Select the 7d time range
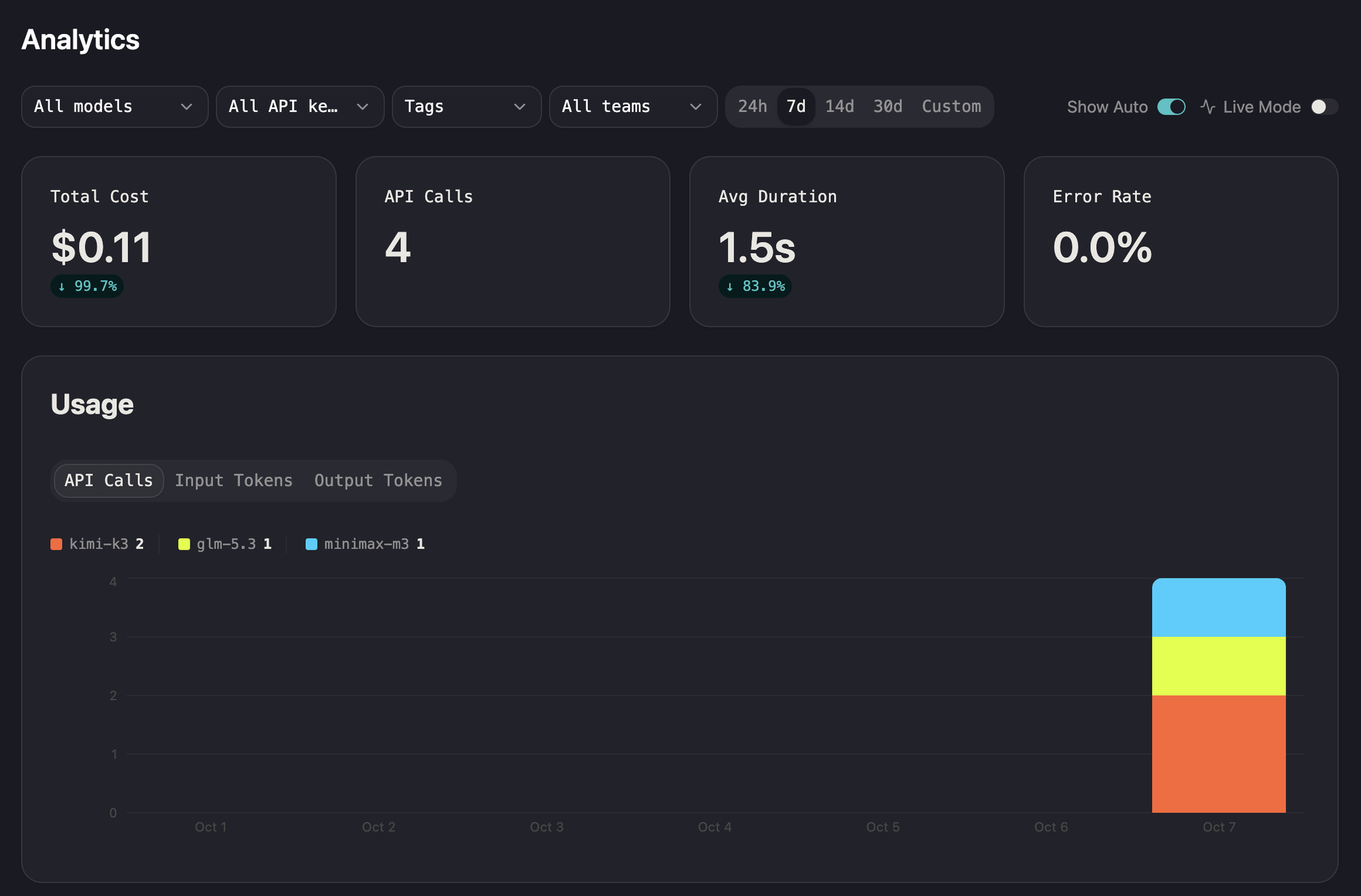Image resolution: width=1361 pixels, height=896 pixels. tap(796, 107)
